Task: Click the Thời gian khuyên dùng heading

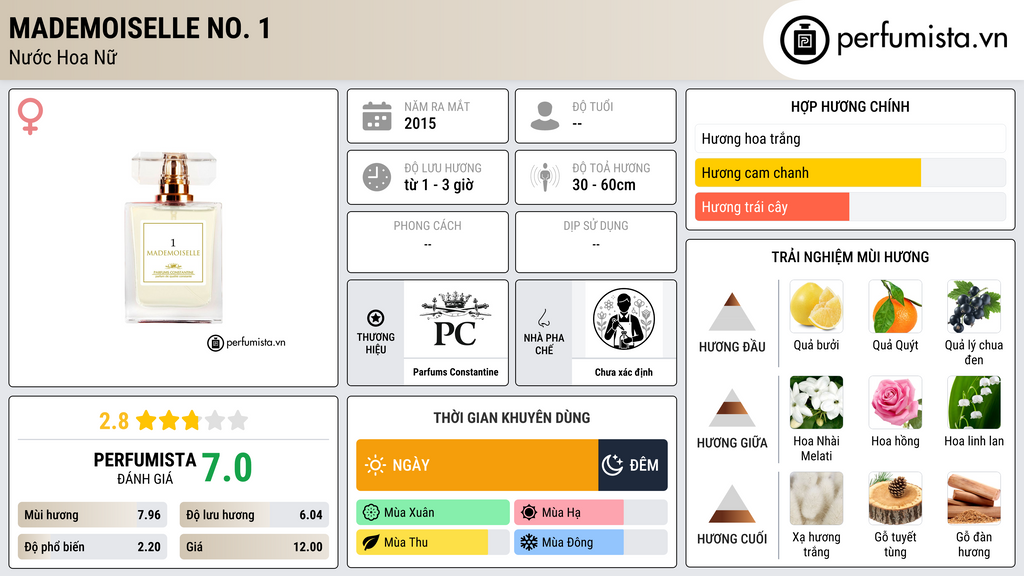Action: (511, 418)
